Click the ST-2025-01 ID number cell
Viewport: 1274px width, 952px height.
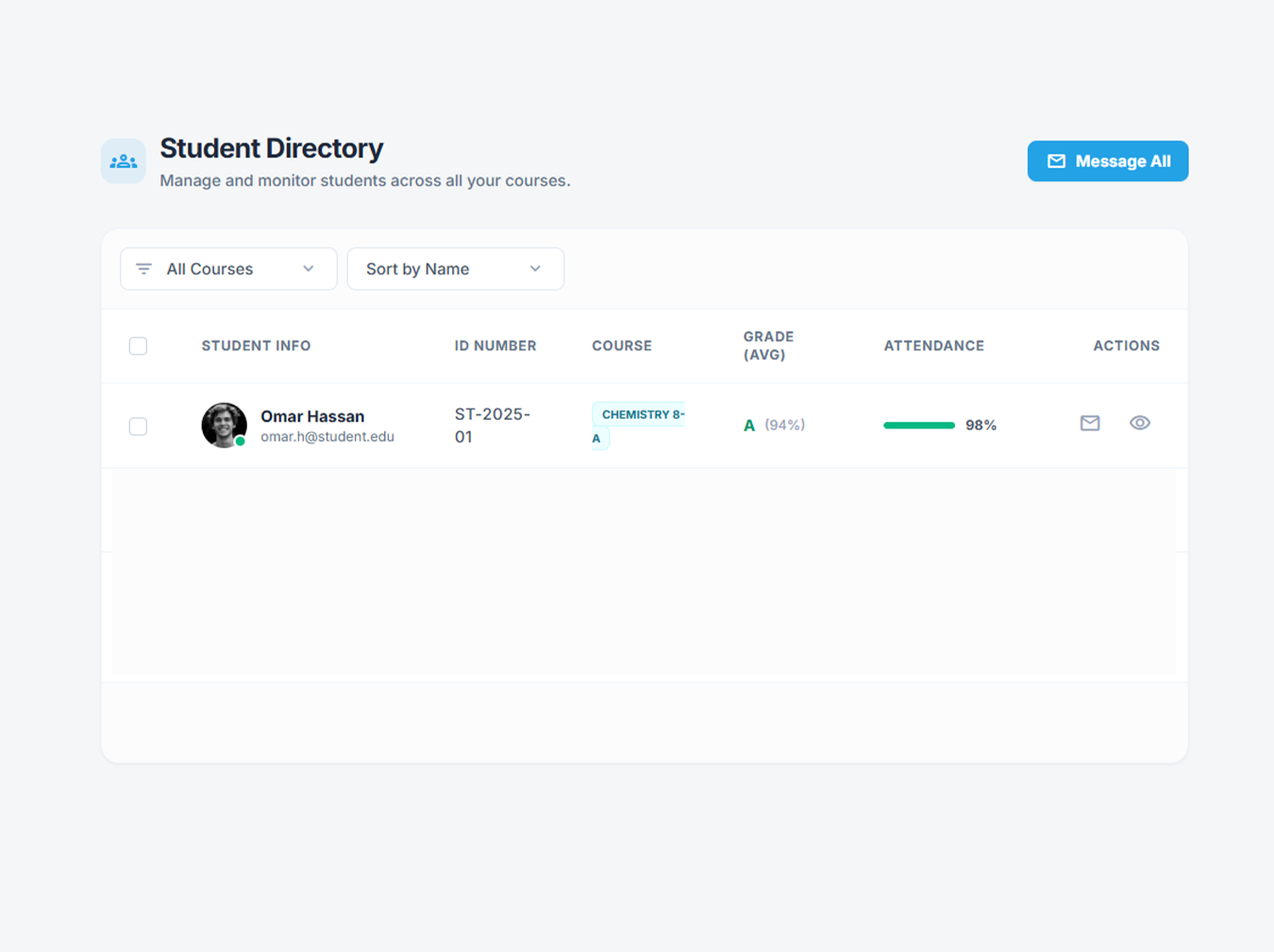pos(493,426)
